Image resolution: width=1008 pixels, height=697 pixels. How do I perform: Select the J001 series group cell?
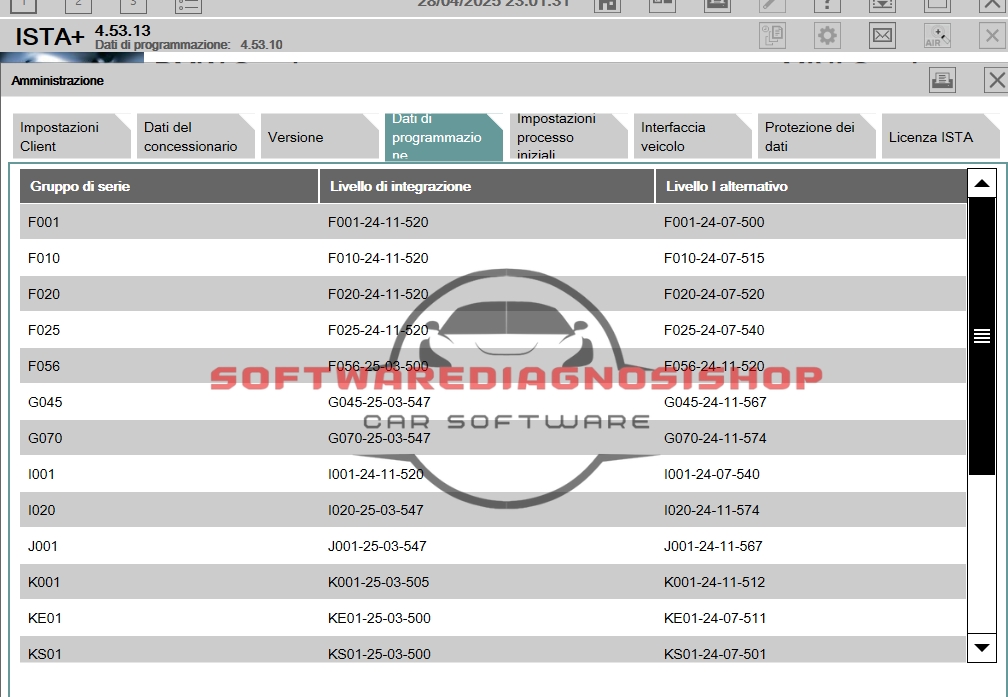pyautogui.click(x=42, y=546)
